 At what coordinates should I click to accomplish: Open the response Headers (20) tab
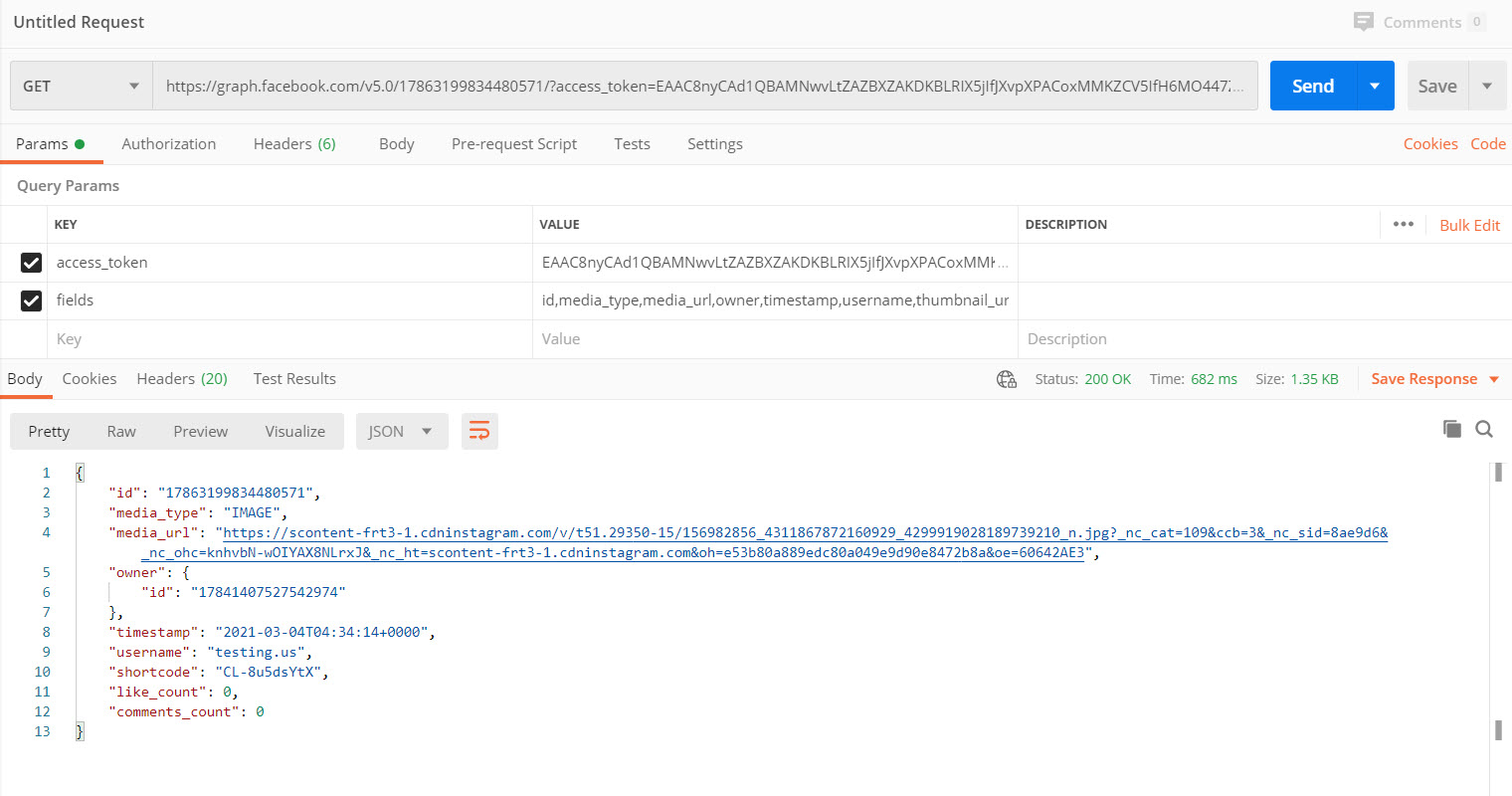tap(182, 379)
